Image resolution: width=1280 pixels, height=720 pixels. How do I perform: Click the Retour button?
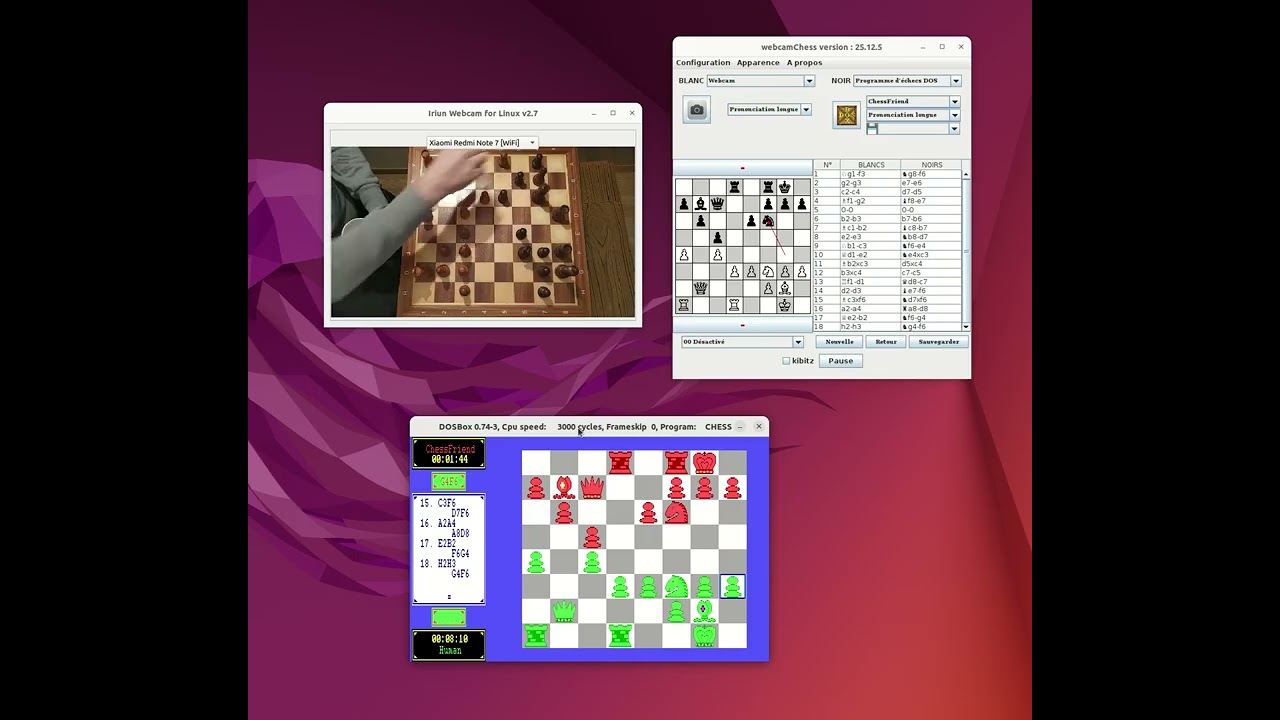886,342
